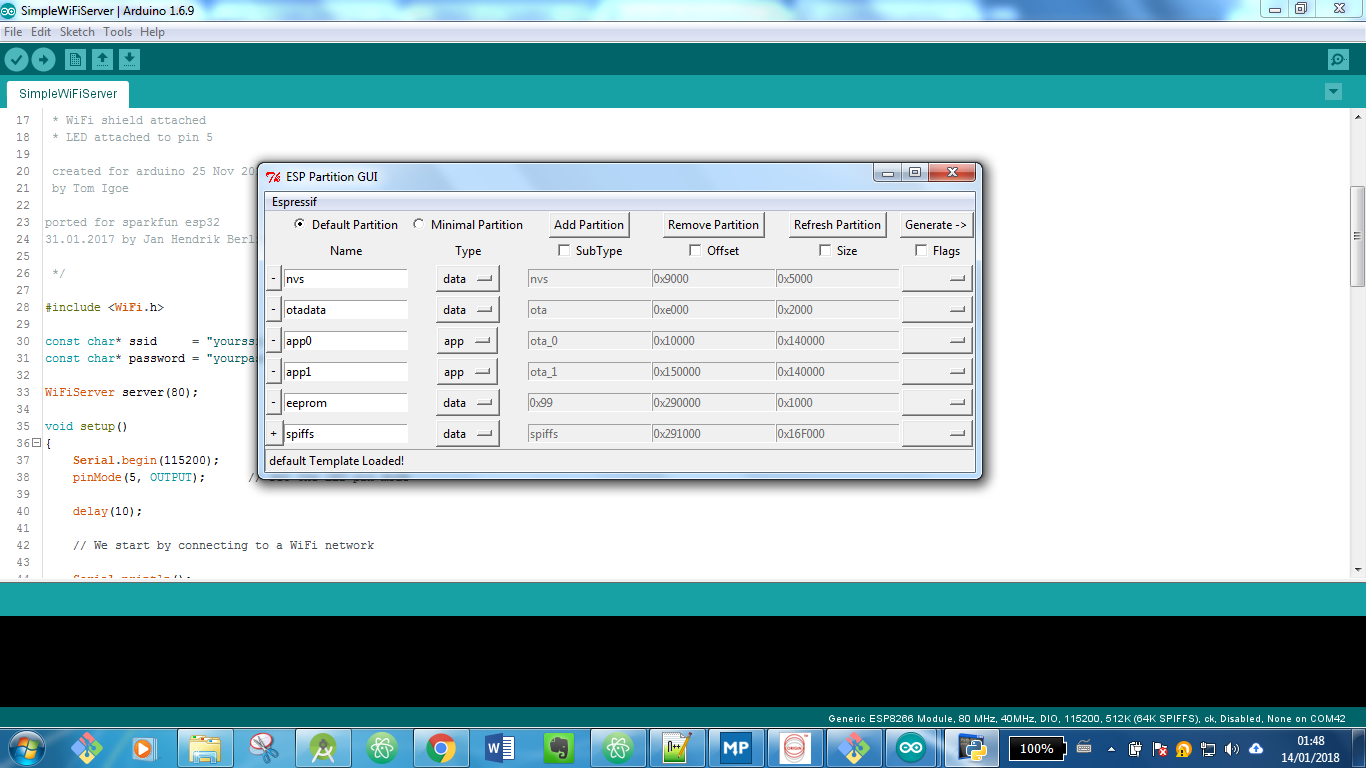The height and width of the screenshot is (768, 1366).
Task: Open the Type dropdown for the otadata row
Action: pos(467,310)
